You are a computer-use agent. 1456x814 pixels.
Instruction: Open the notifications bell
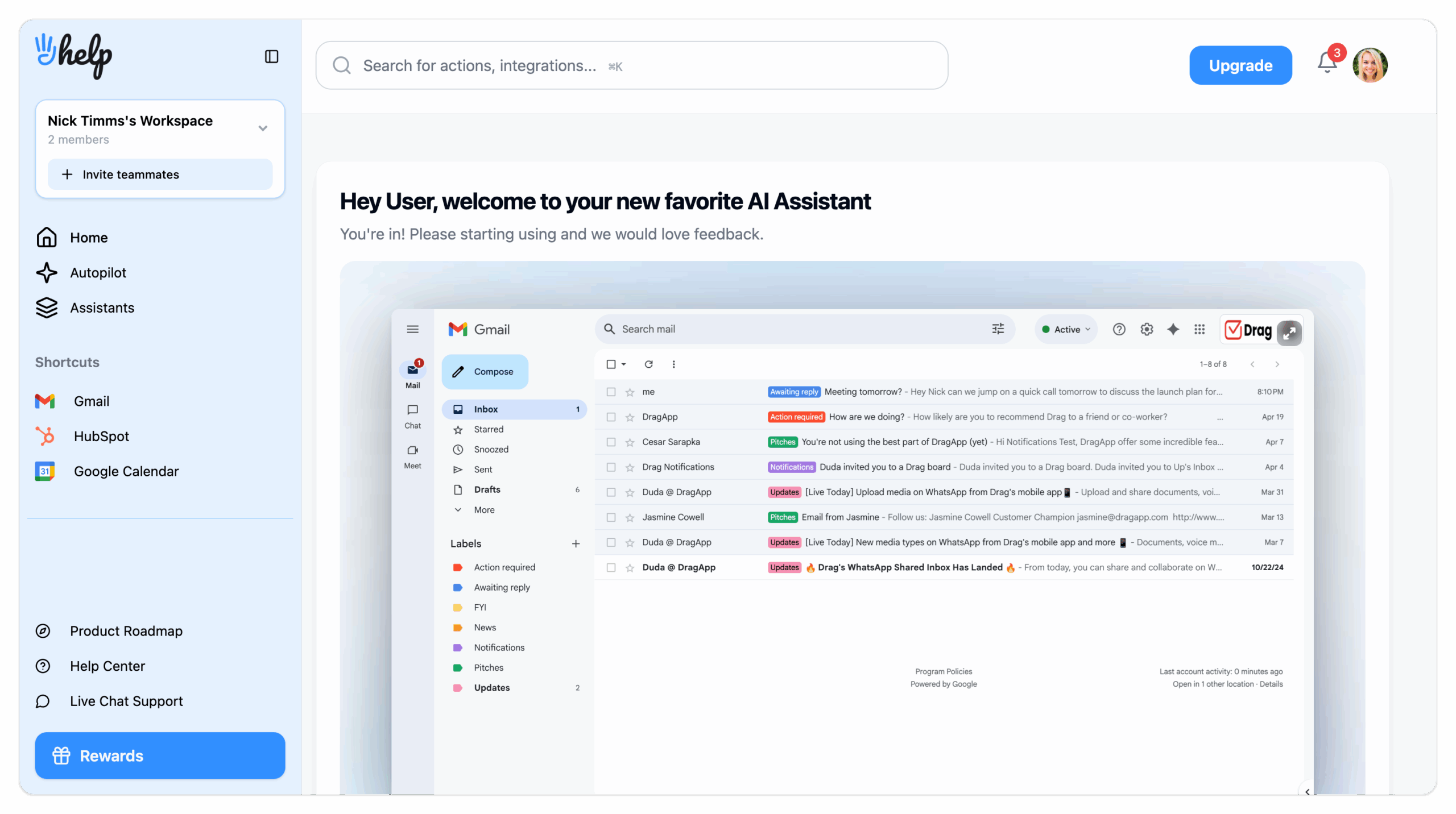point(1327,63)
